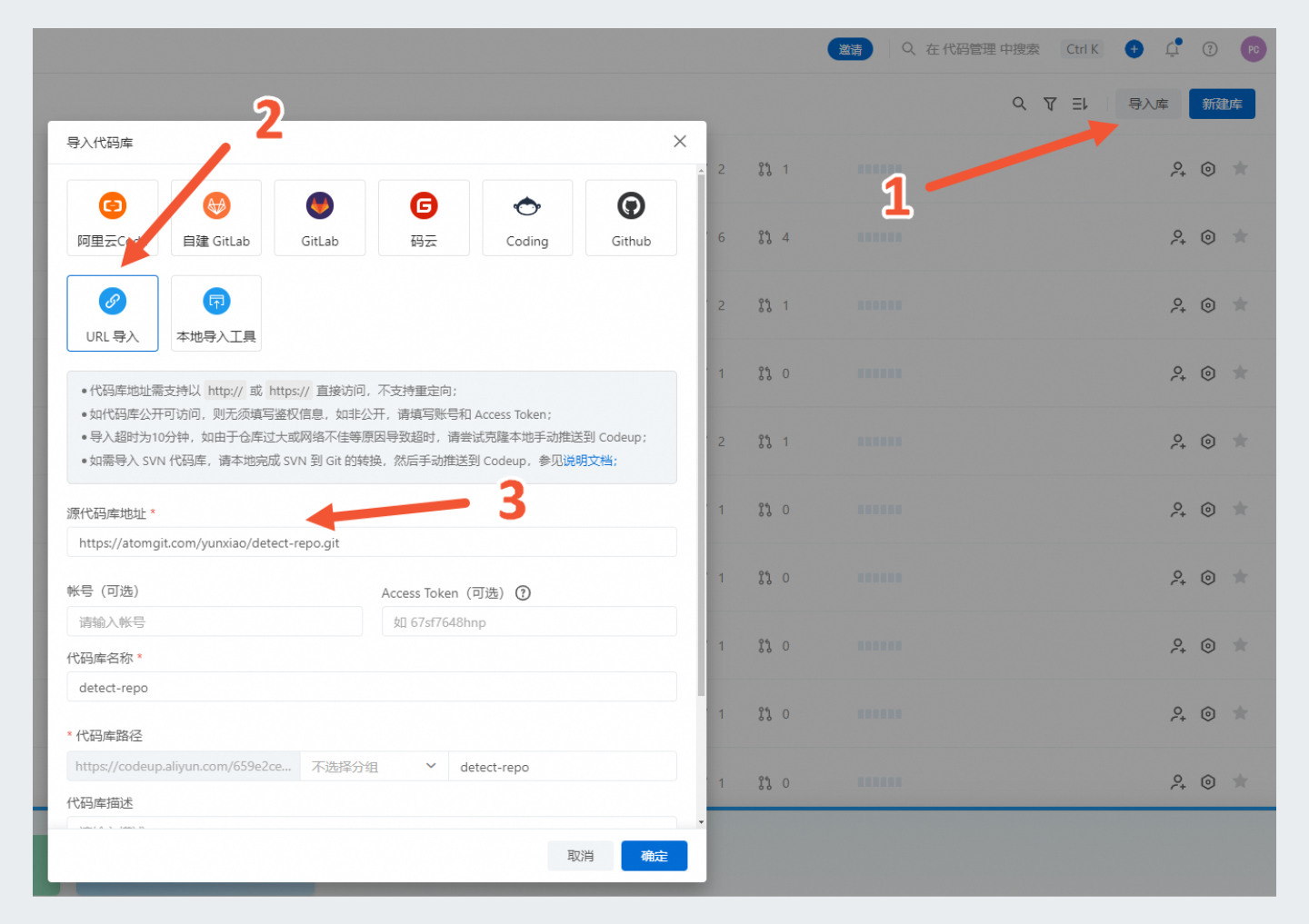Edit the 代码库名称 field
The image size is (1309, 924).
click(x=372, y=687)
